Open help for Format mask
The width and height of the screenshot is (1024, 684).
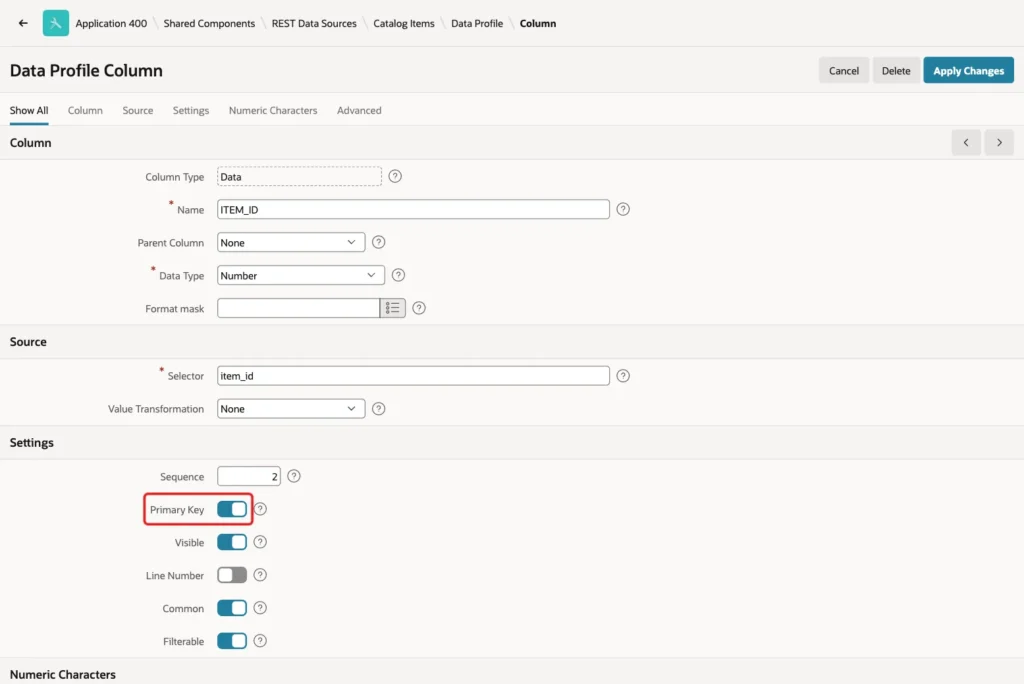[x=419, y=308]
